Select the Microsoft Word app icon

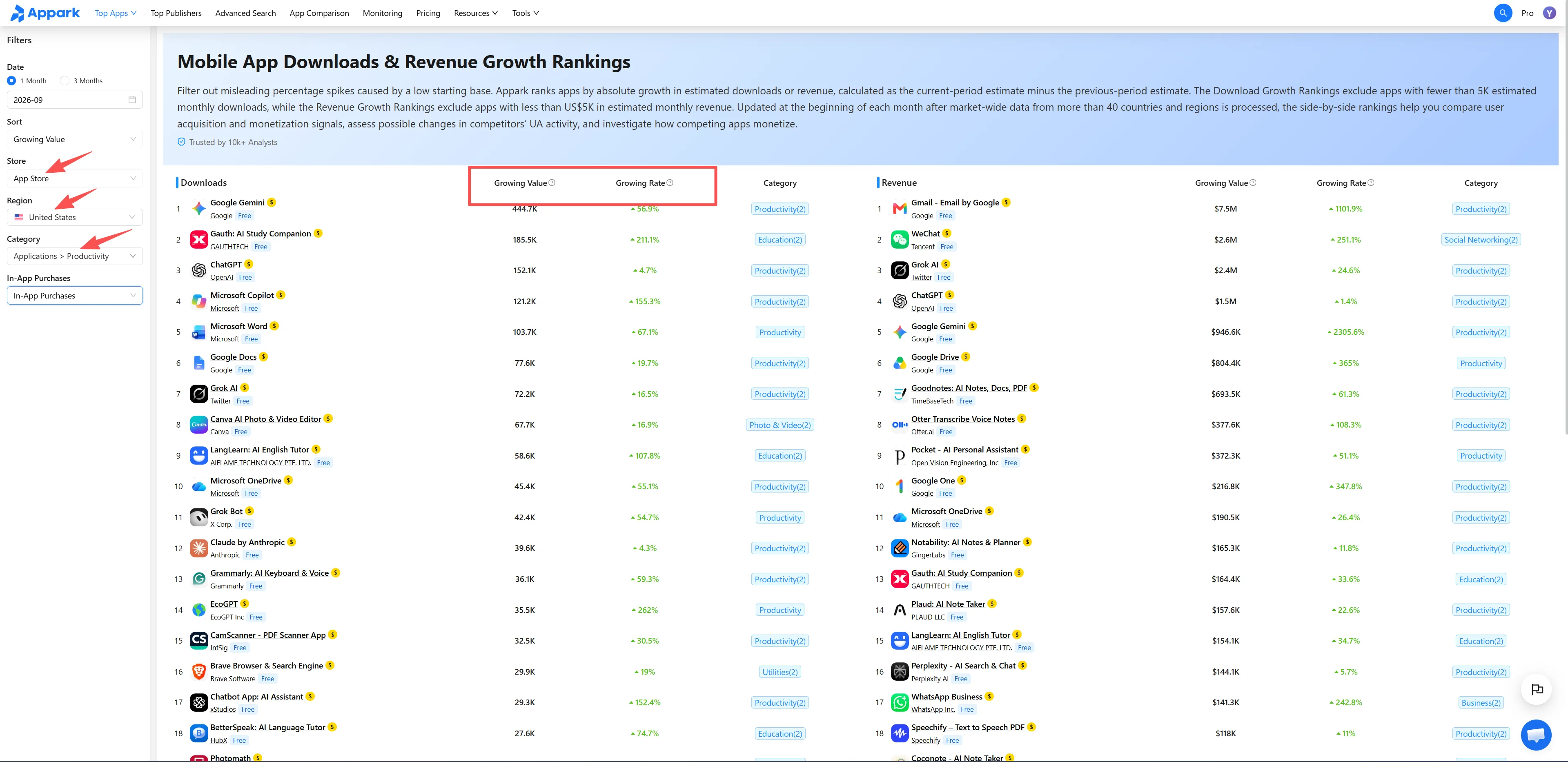pos(199,332)
